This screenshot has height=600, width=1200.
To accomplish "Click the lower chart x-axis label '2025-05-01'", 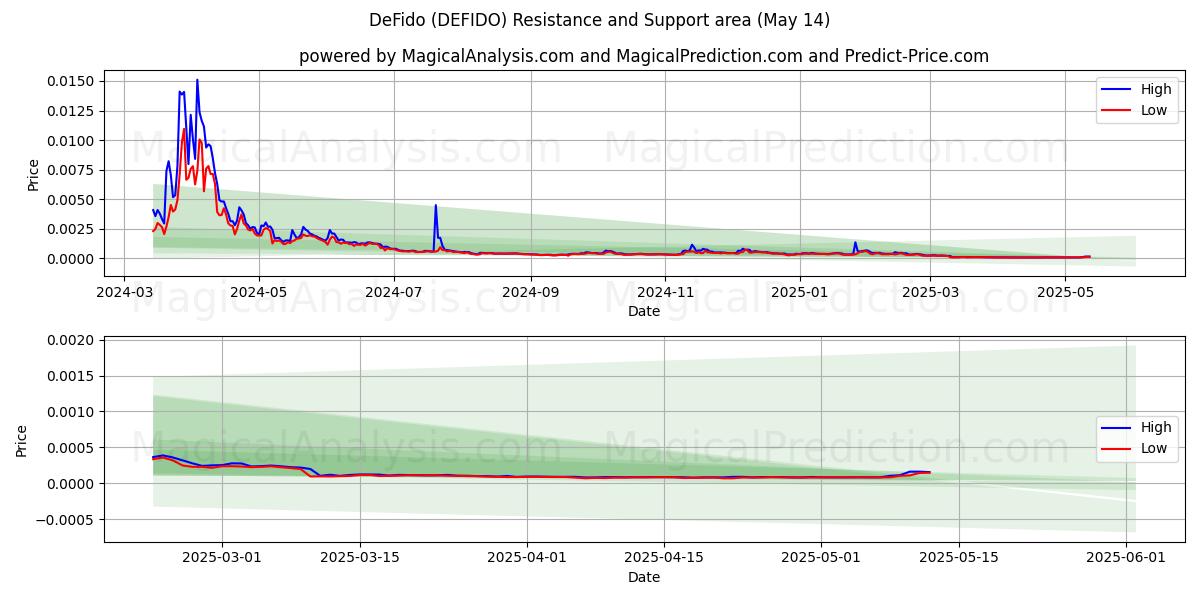I will (820, 558).
